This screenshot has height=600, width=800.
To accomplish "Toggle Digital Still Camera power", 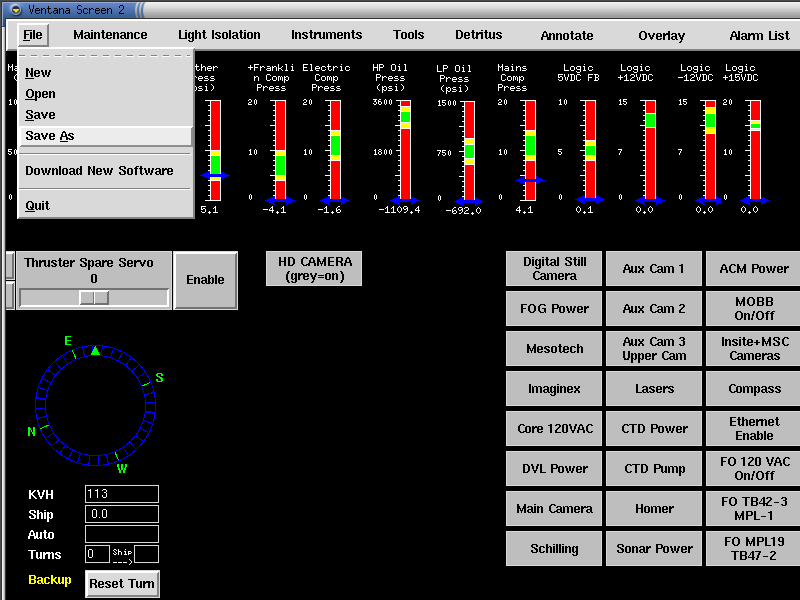I will 554,268.
